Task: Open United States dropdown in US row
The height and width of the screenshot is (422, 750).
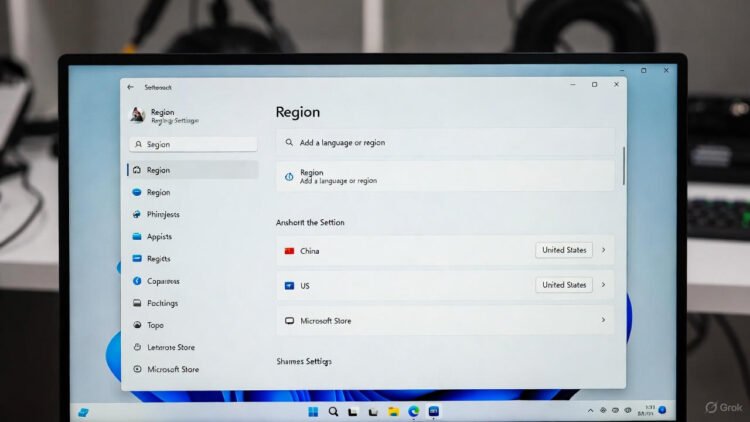Action: pos(564,285)
